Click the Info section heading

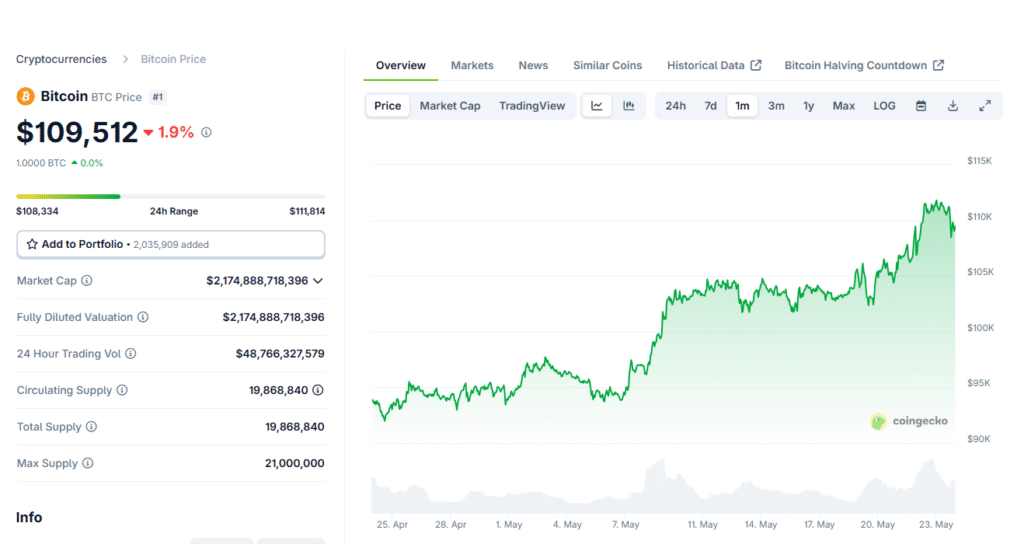[x=29, y=517]
